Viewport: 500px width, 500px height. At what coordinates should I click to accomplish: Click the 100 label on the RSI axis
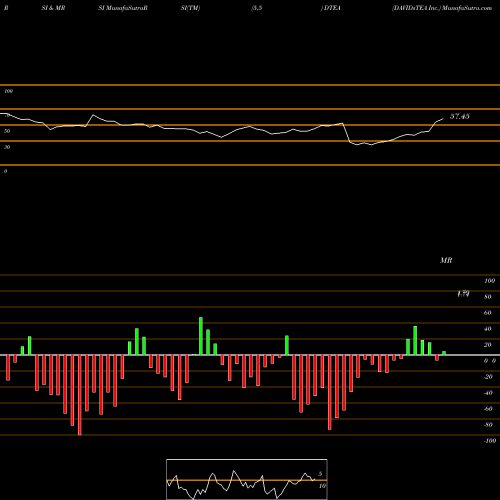[x=8, y=91]
